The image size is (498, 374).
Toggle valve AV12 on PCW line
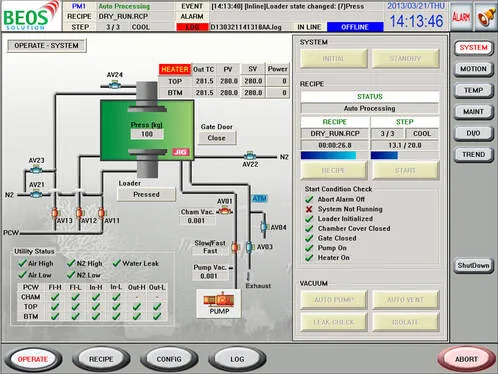(x=79, y=213)
